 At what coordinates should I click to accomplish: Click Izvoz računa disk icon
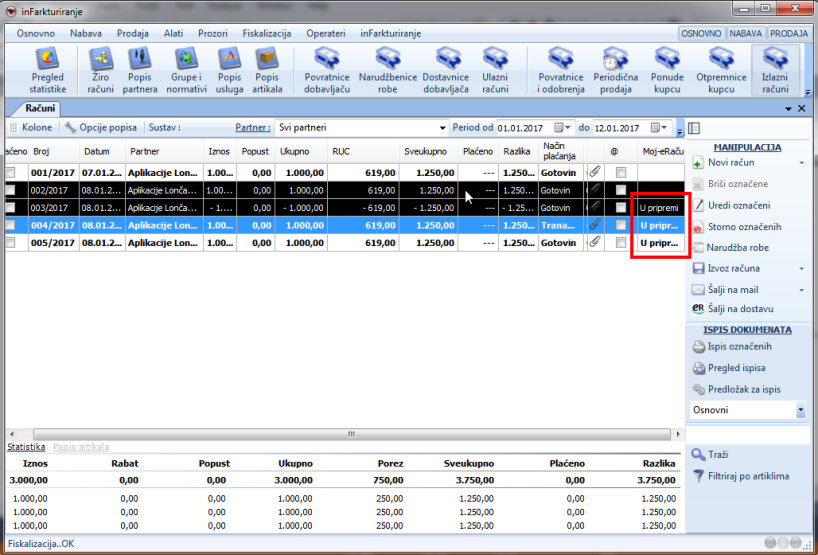[698, 269]
